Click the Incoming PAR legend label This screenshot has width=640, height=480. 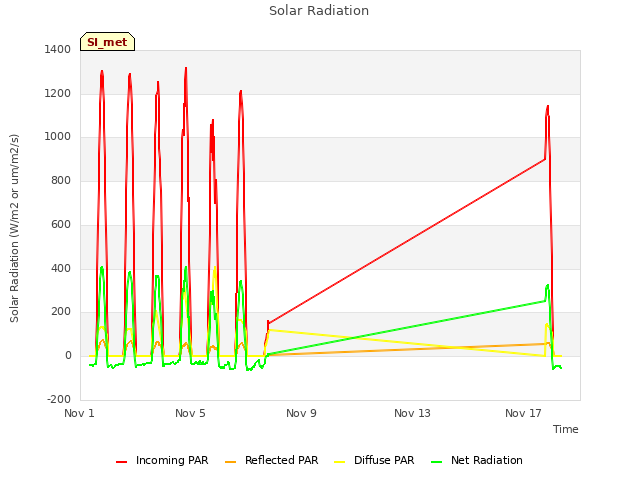[172, 460]
